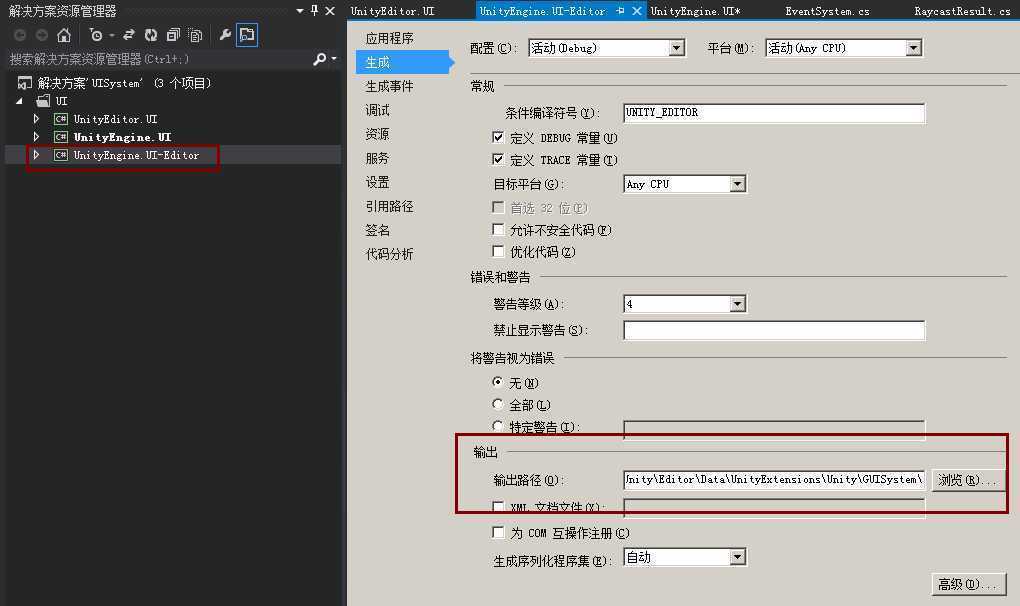The image size is (1020, 606).
Task: Open the Solution Explorer window position dropdown arrow
Action: coord(299,11)
